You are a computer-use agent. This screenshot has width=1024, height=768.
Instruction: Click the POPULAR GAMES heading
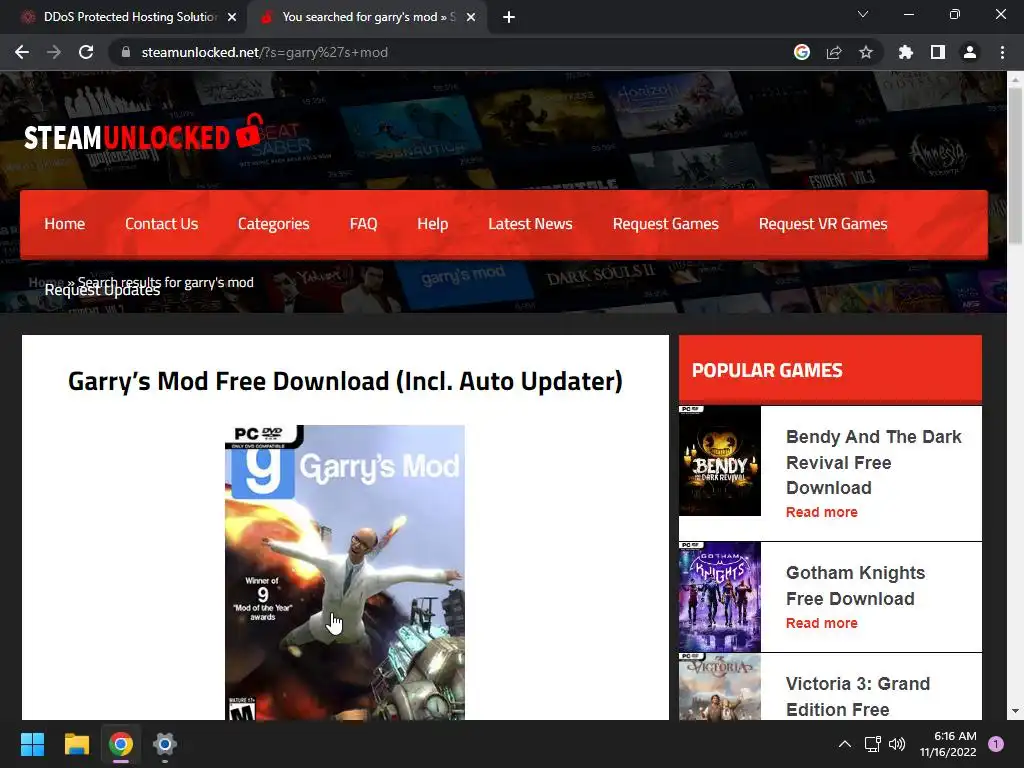click(x=767, y=370)
